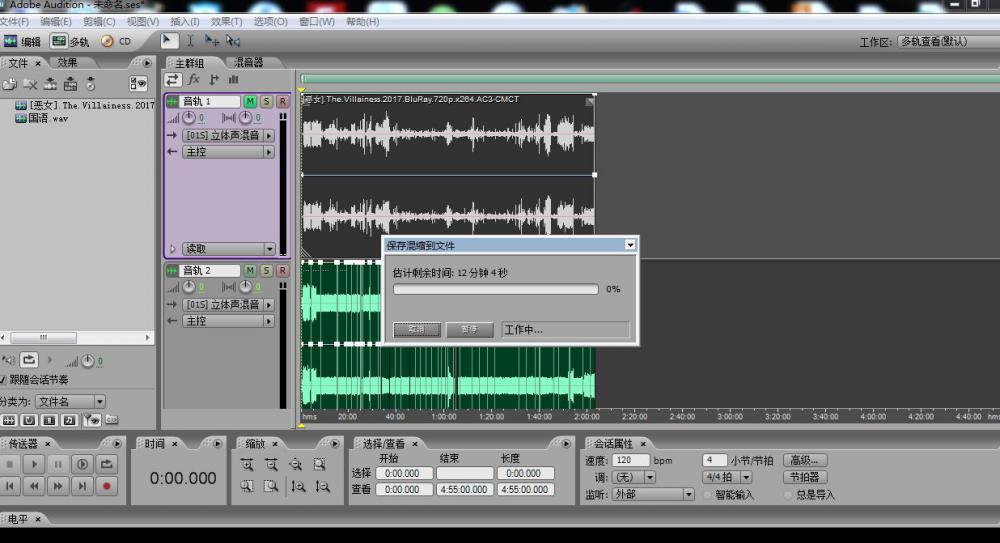Viewport: 1000px width, 543px height.
Task: Show track Effects (fx) view
Action: [194, 80]
